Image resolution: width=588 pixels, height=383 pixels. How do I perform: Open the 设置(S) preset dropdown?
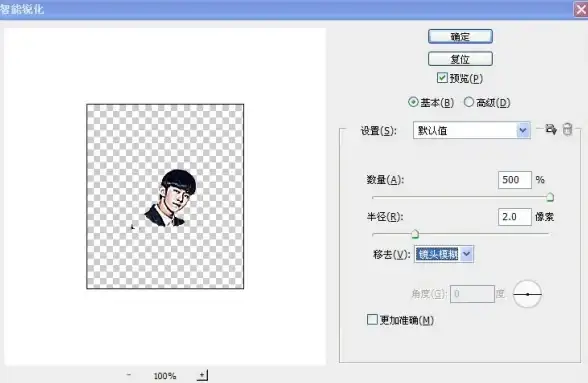click(x=472, y=130)
